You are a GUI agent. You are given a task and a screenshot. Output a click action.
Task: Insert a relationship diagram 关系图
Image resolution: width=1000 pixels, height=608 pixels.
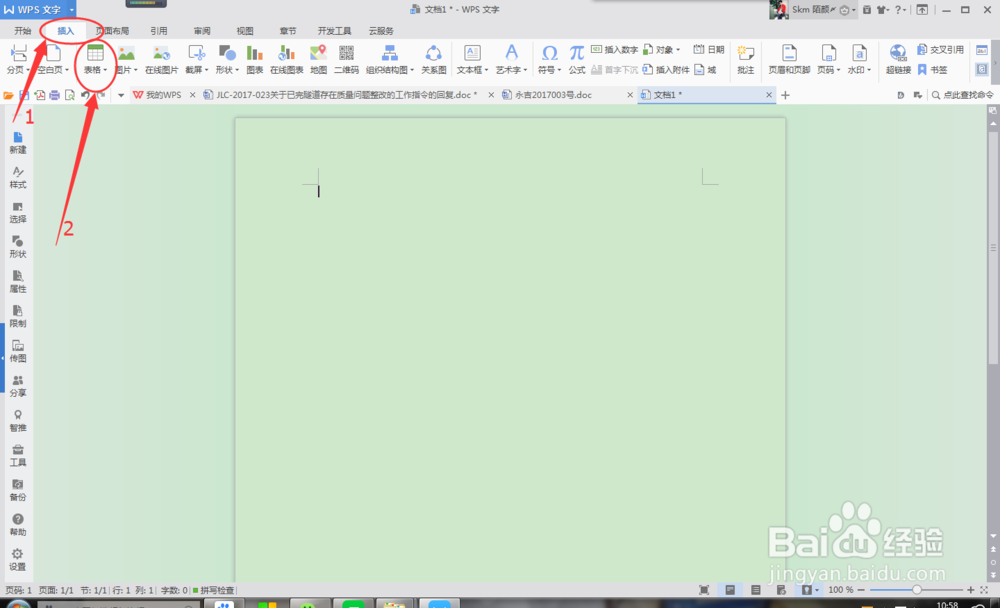(434, 59)
